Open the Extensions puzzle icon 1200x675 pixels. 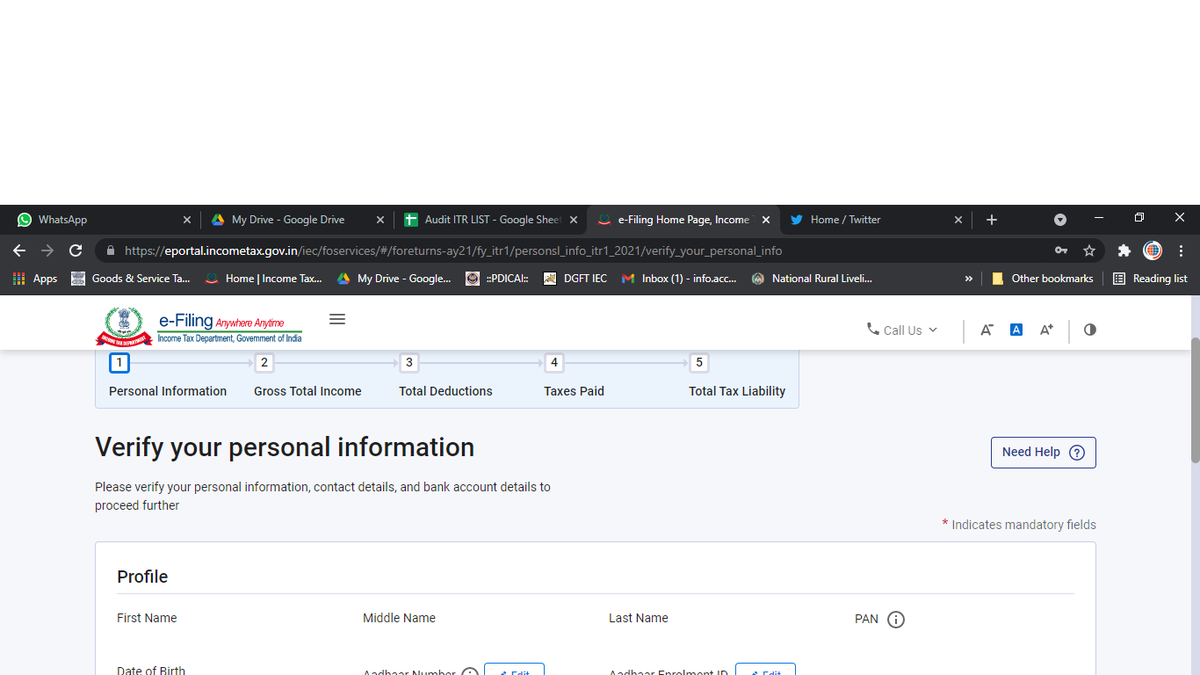point(1125,250)
